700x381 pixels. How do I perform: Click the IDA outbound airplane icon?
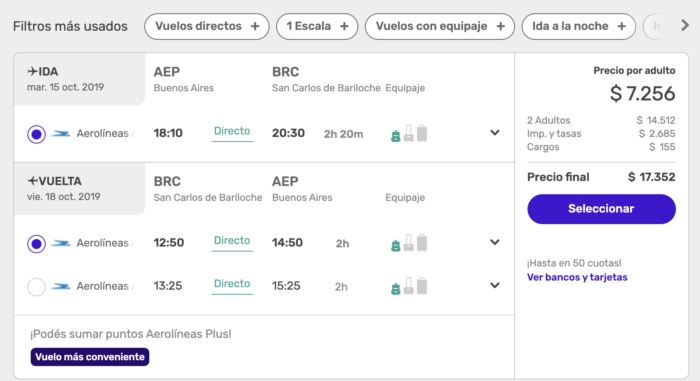(32, 71)
